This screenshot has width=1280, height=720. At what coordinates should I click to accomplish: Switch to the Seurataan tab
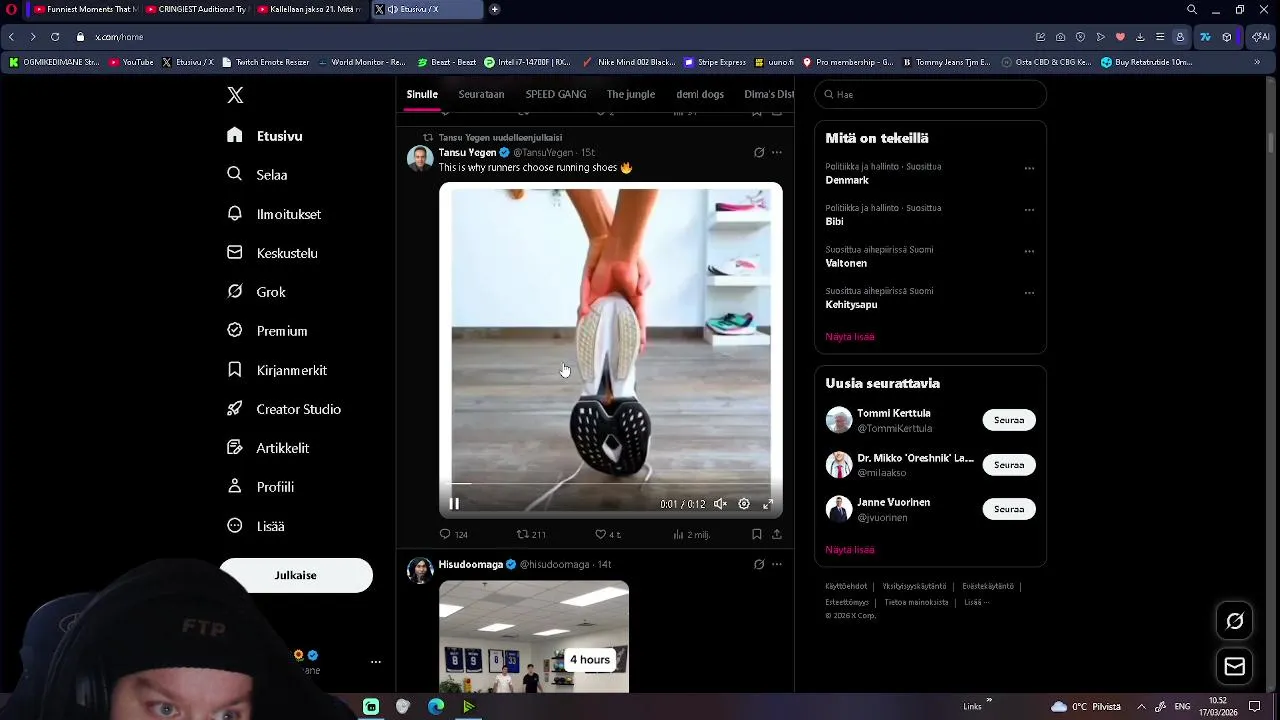click(481, 94)
